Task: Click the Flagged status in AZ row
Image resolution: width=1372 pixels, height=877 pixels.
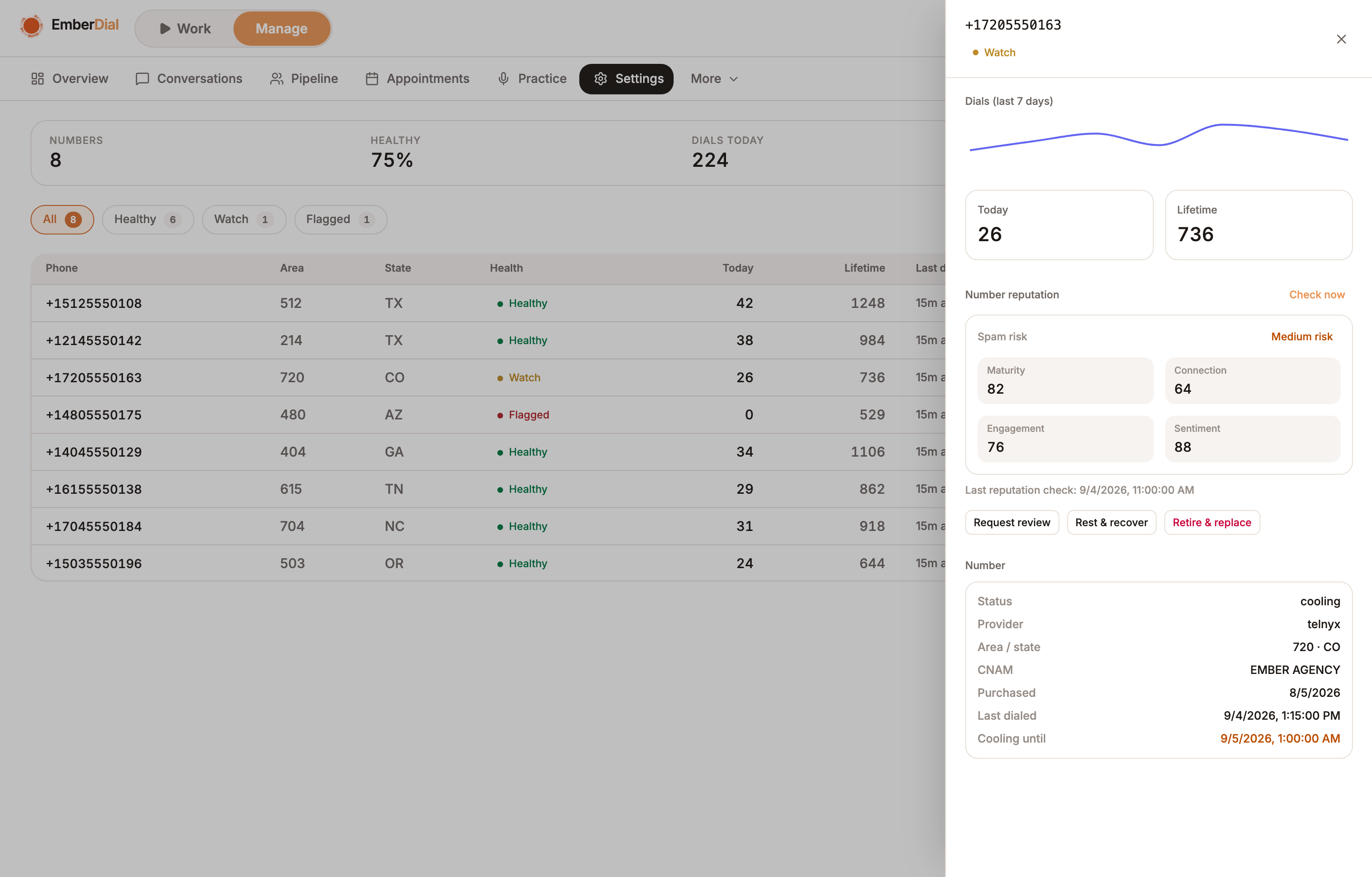Action: point(523,415)
